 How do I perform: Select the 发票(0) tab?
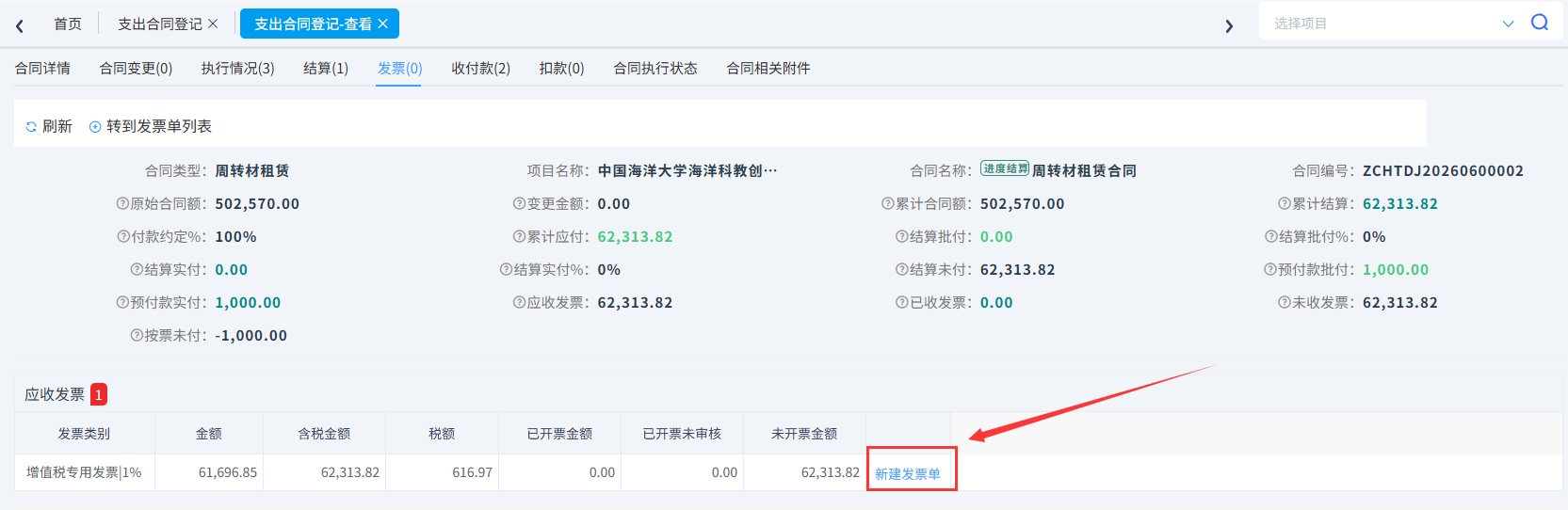click(x=399, y=69)
